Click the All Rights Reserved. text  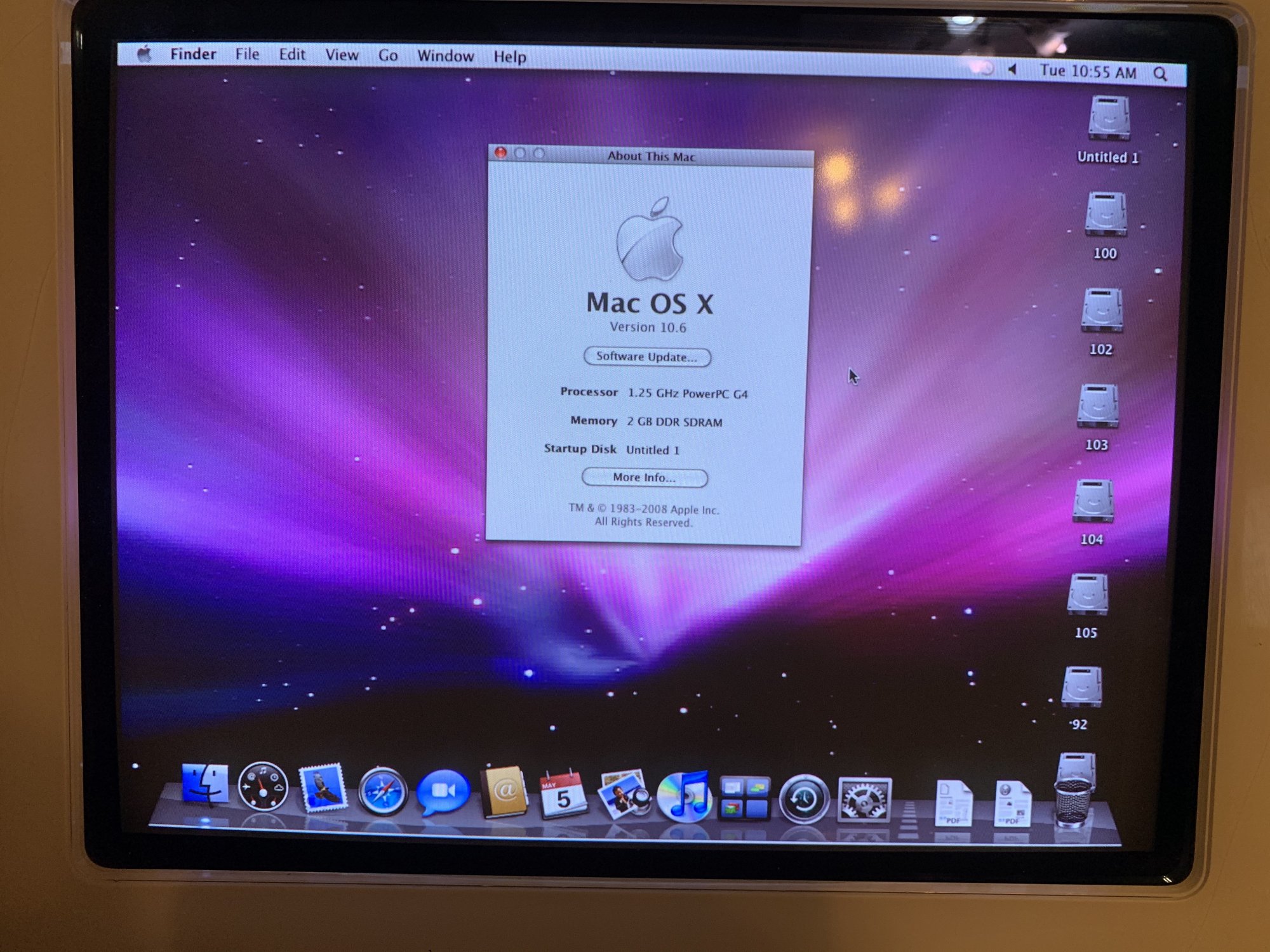coord(643,522)
